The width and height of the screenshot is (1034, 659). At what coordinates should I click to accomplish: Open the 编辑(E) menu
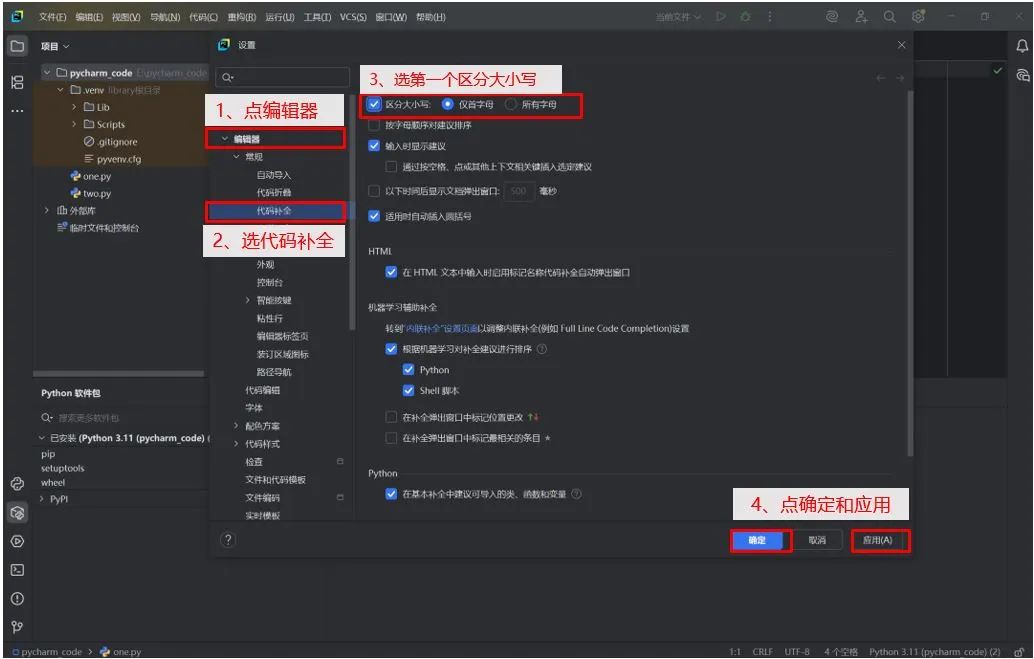(x=89, y=17)
